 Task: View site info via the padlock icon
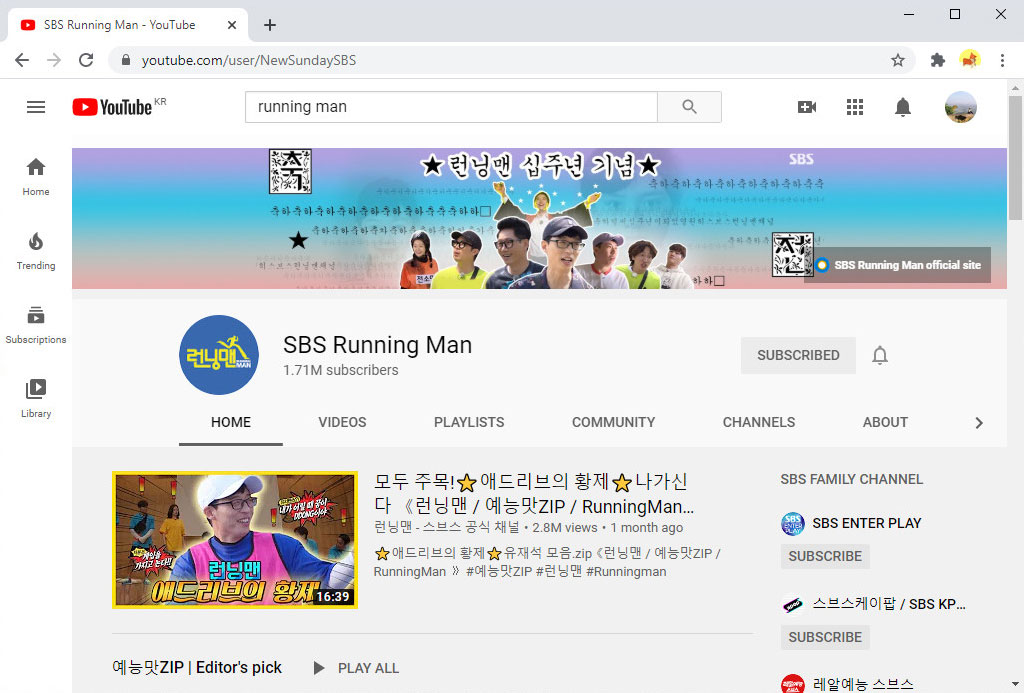(x=126, y=60)
